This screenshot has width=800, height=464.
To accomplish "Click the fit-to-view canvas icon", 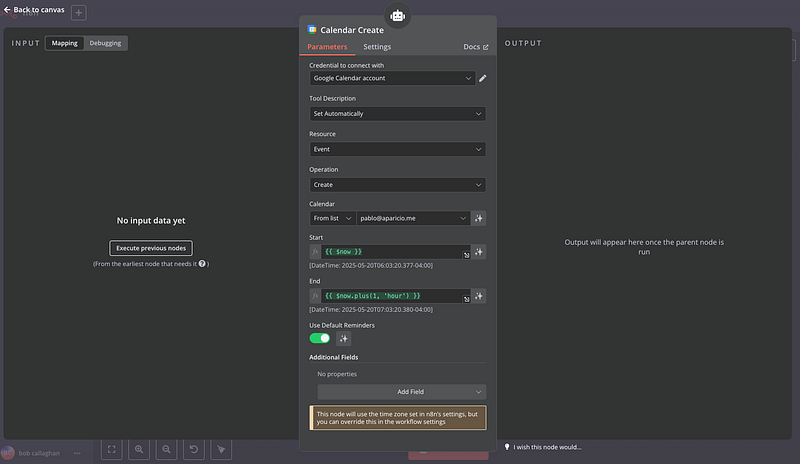I will (x=111, y=450).
